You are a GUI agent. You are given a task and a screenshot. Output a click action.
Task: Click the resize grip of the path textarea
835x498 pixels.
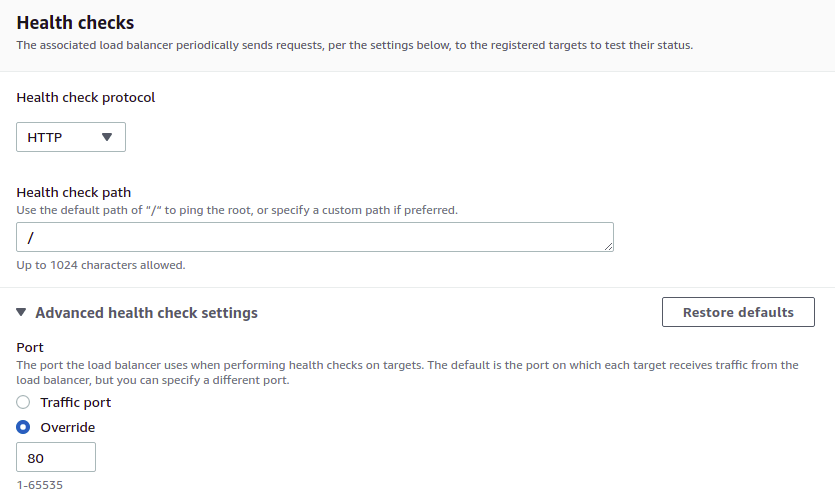[608, 246]
